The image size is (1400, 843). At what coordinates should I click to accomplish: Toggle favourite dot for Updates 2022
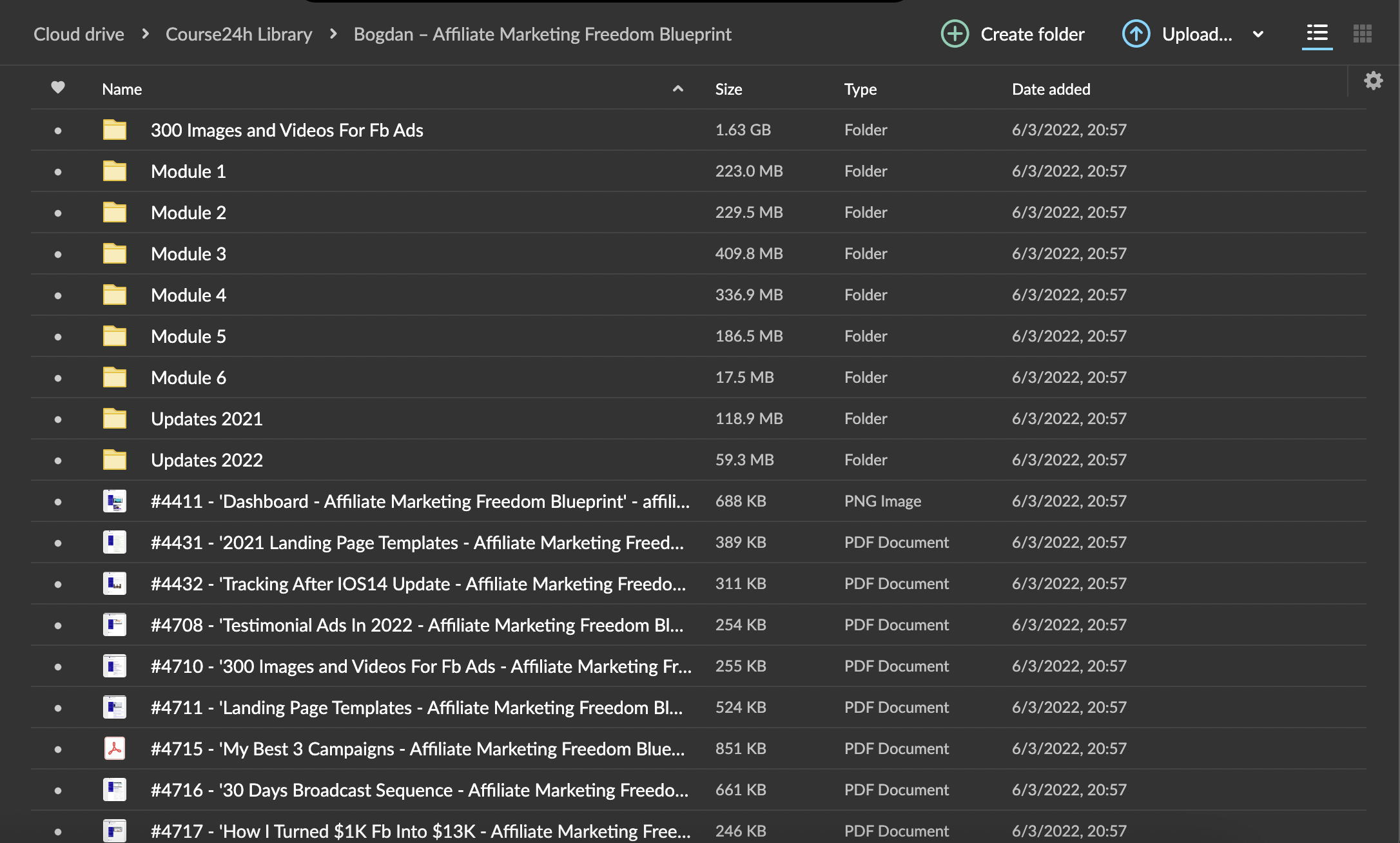[x=58, y=461]
